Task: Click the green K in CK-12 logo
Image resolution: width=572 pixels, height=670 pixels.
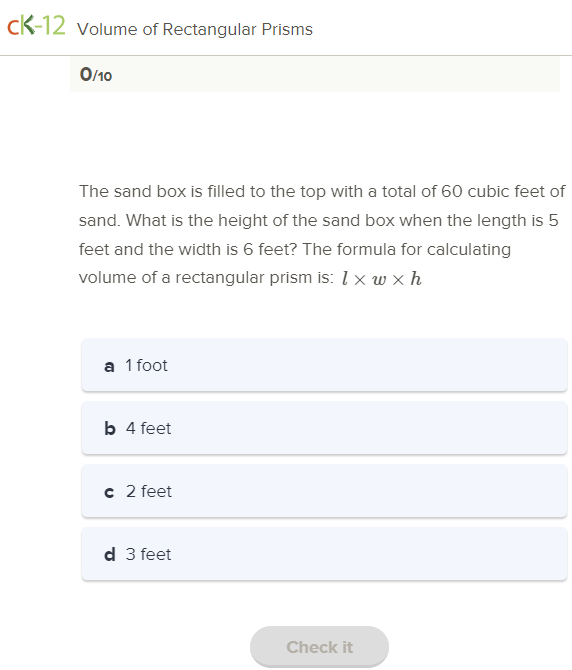Action: click(x=27, y=26)
